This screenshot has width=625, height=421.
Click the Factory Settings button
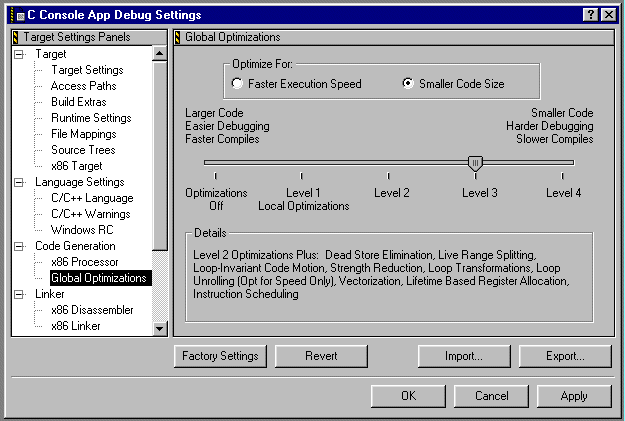[x=220, y=356]
